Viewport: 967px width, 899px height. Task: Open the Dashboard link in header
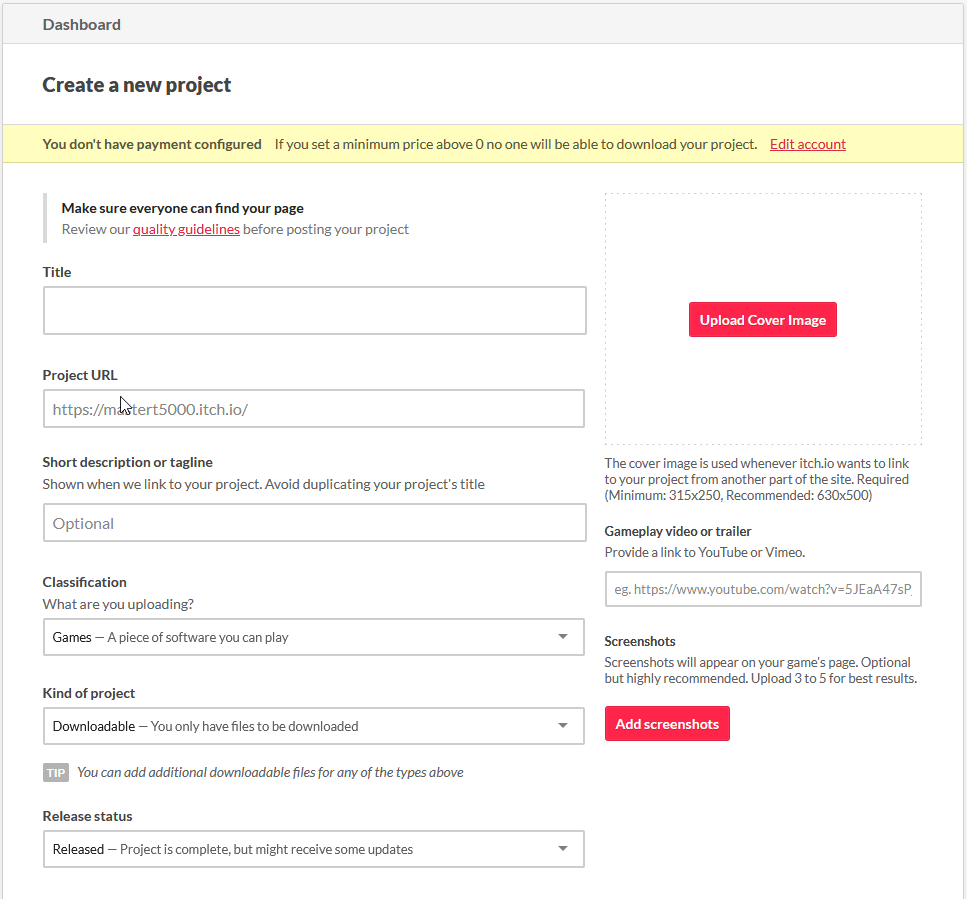[x=81, y=25]
